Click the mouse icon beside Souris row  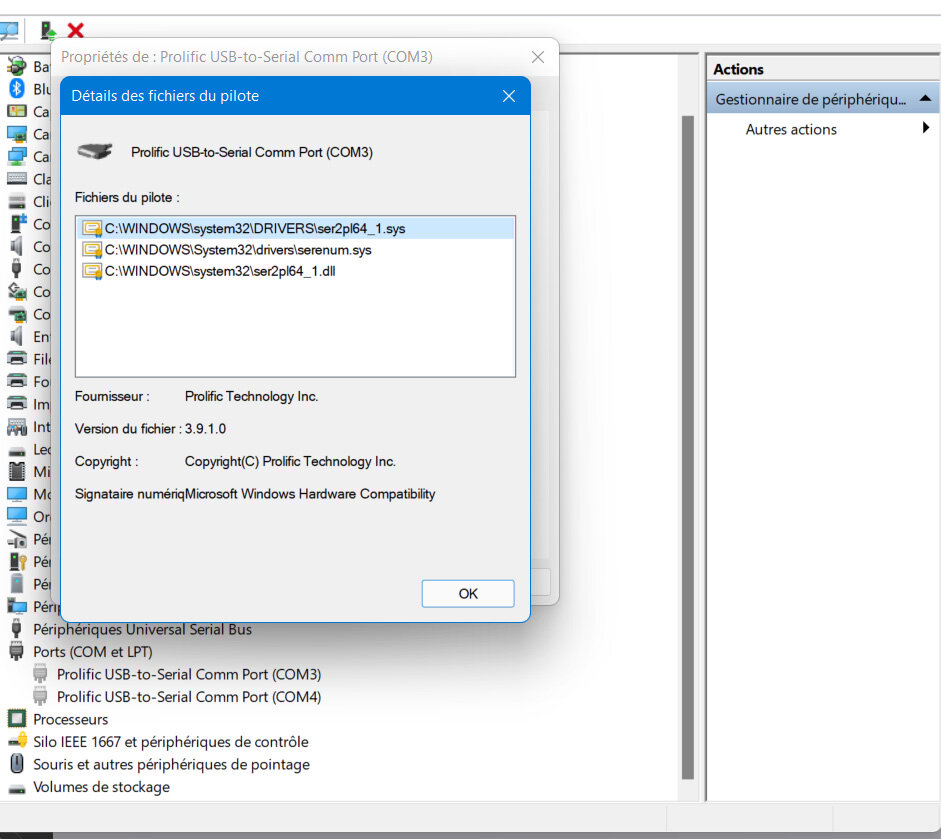(x=17, y=763)
